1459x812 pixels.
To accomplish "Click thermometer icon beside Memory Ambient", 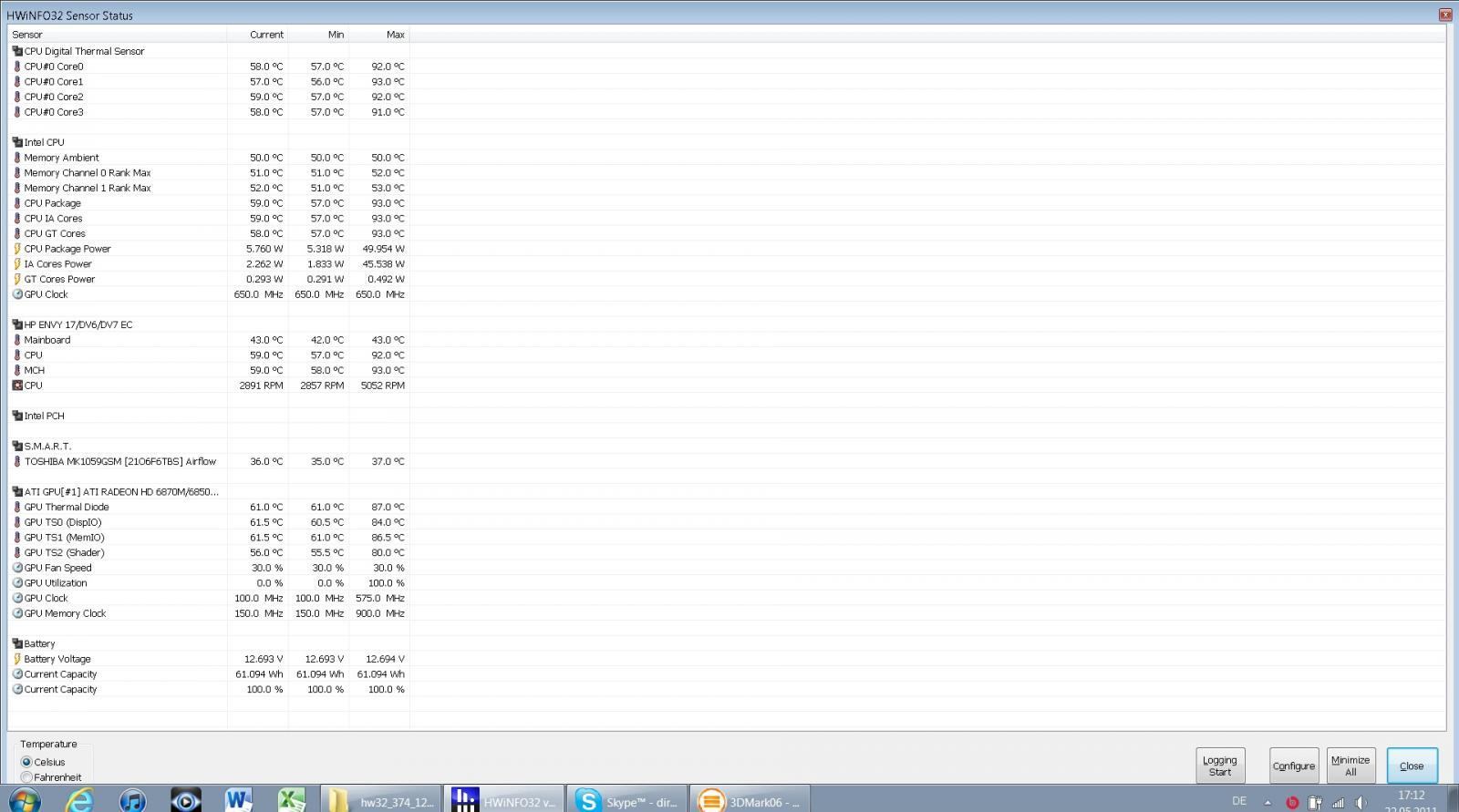I will click(17, 158).
